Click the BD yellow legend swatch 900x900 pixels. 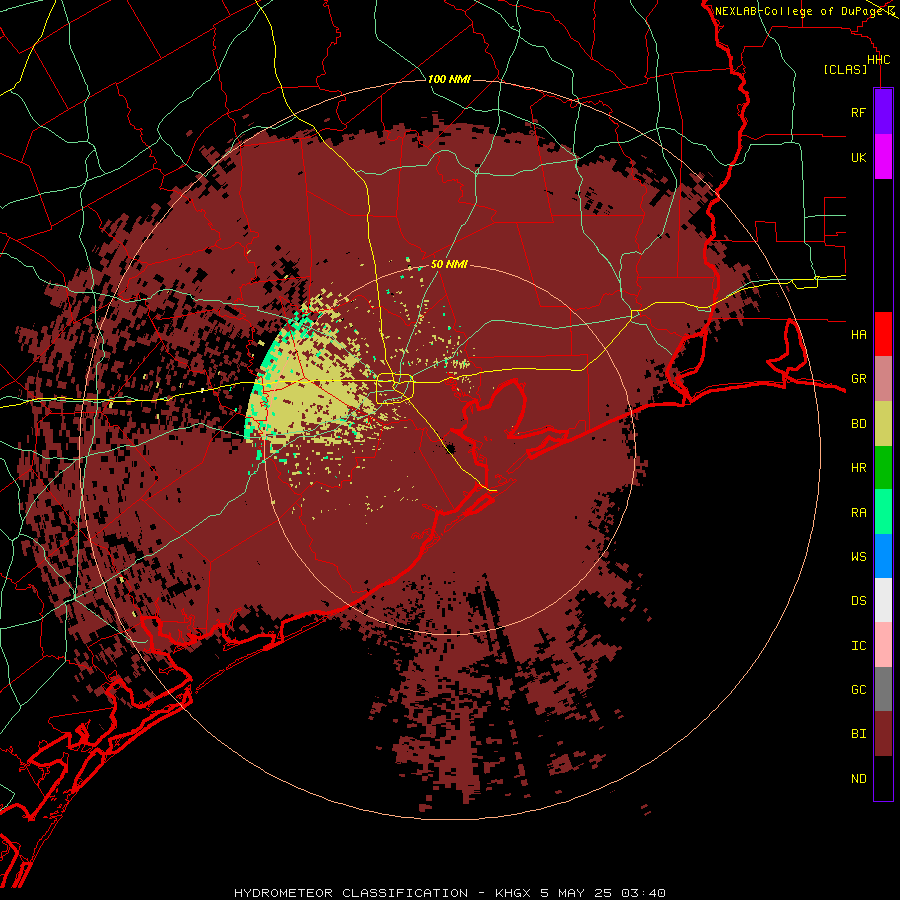pyautogui.click(x=883, y=424)
